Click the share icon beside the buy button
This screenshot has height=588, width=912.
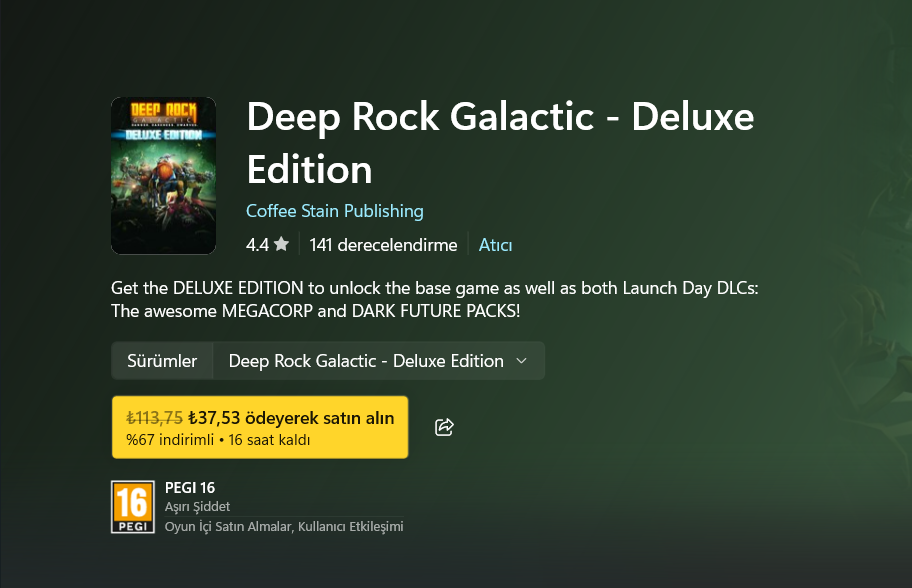pyautogui.click(x=444, y=427)
